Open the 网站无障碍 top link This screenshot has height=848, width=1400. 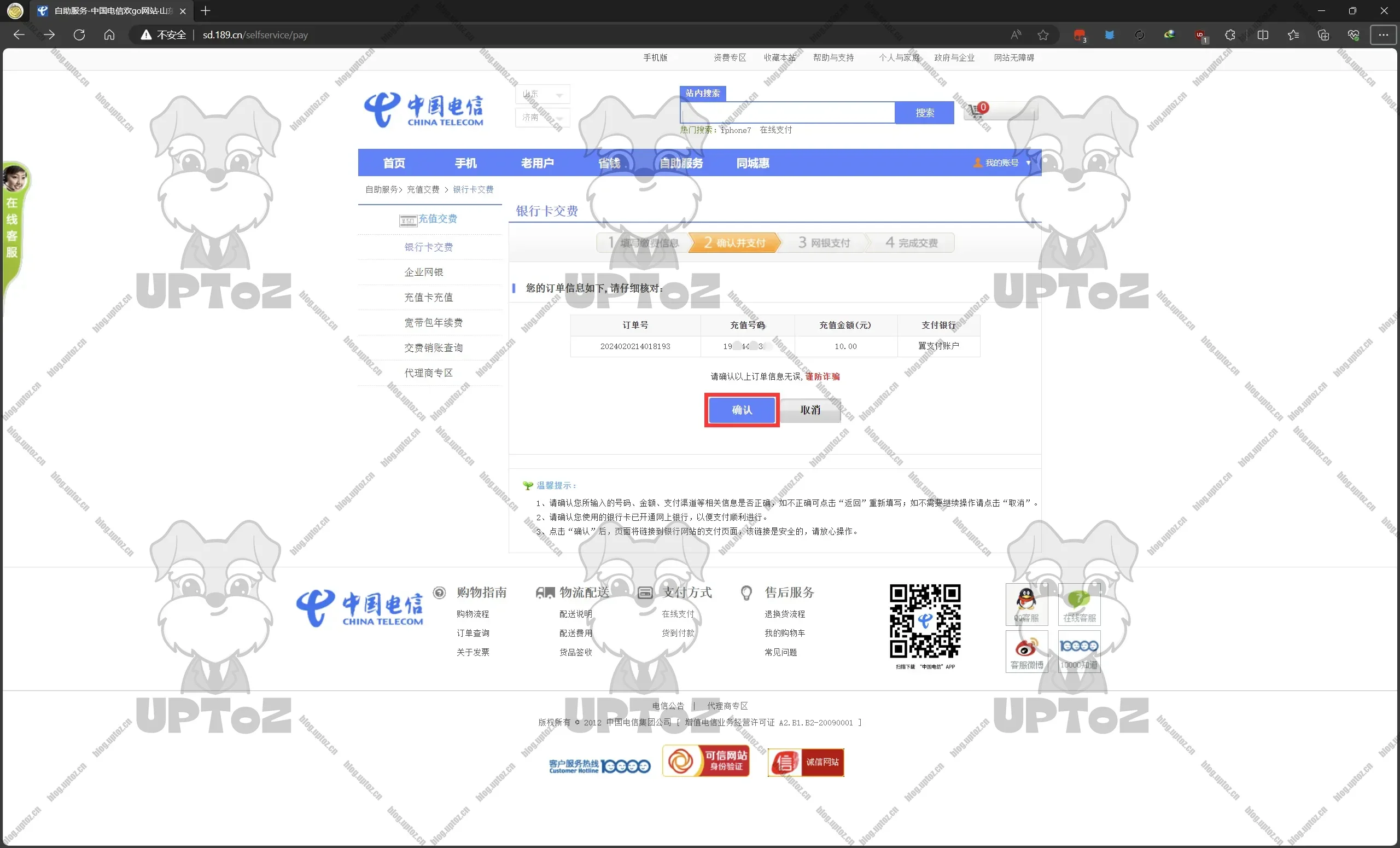1014,57
